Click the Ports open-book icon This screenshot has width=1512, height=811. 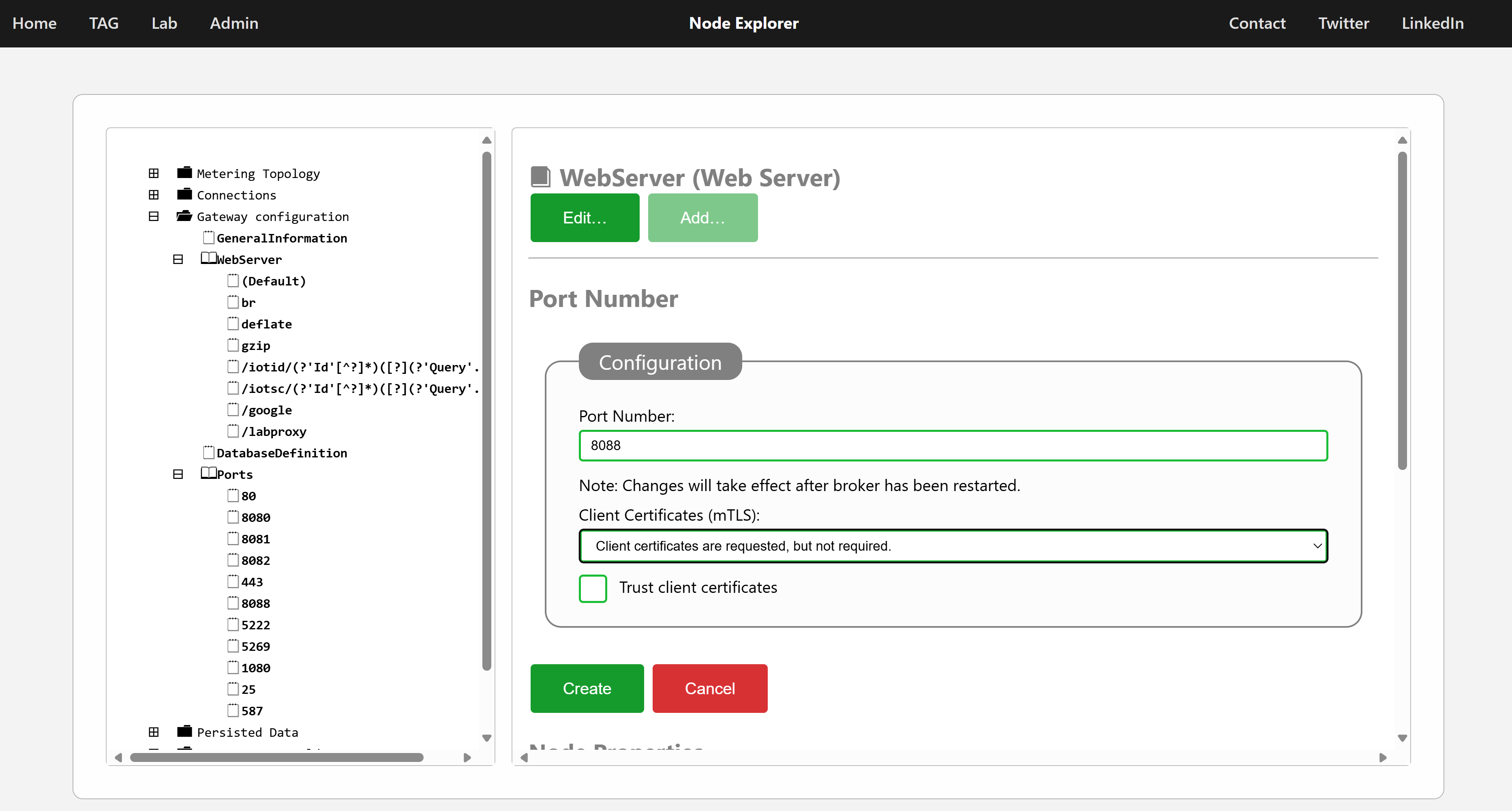pos(208,473)
